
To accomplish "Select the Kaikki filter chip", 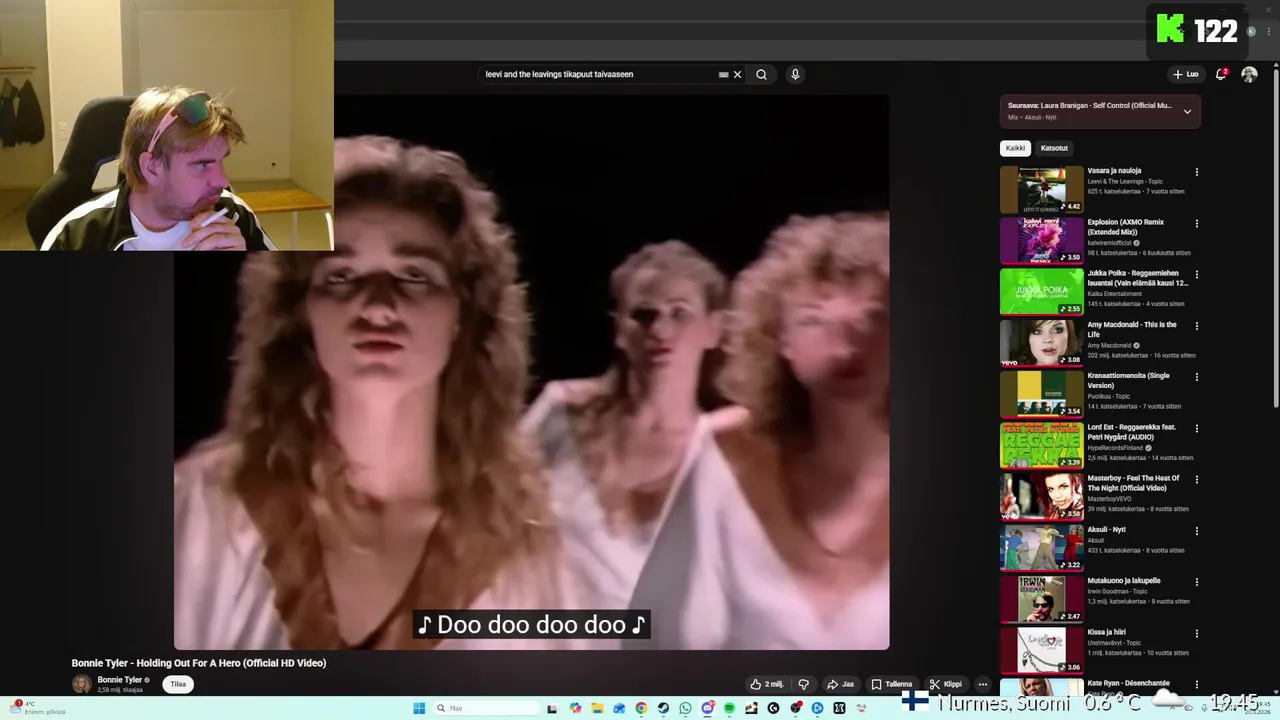I will pyautogui.click(x=1015, y=148).
